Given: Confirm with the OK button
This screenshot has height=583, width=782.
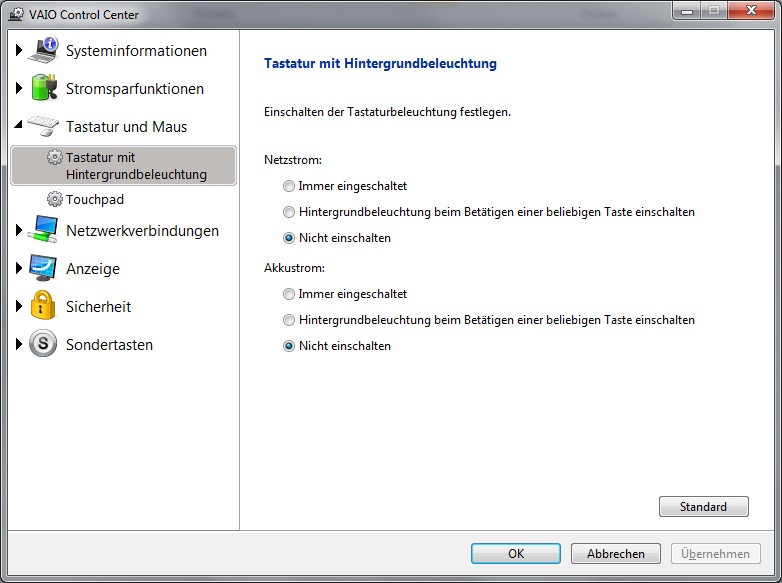Looking at the screenshot, I should [516, 554].
